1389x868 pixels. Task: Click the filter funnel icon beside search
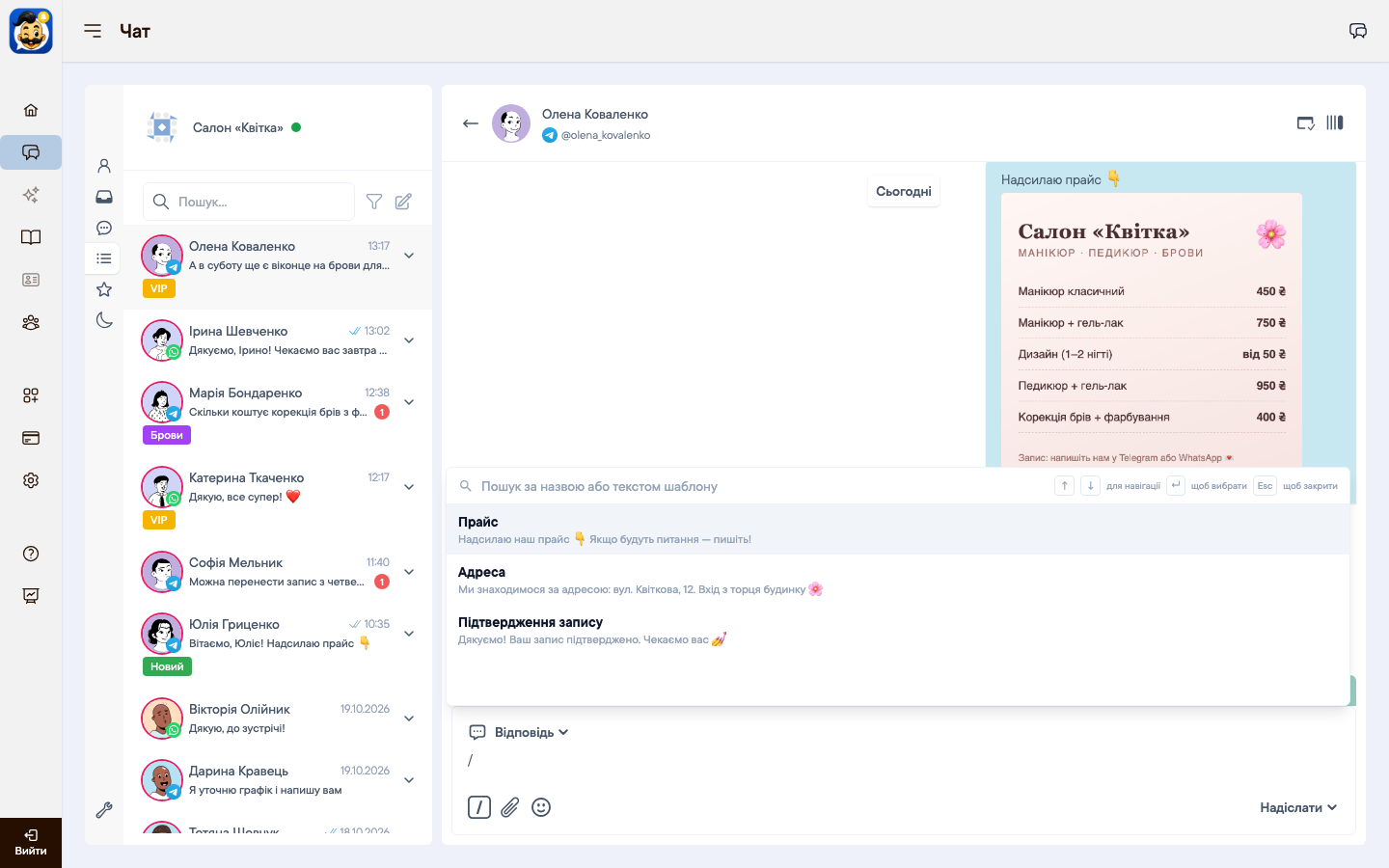(374, 202)
